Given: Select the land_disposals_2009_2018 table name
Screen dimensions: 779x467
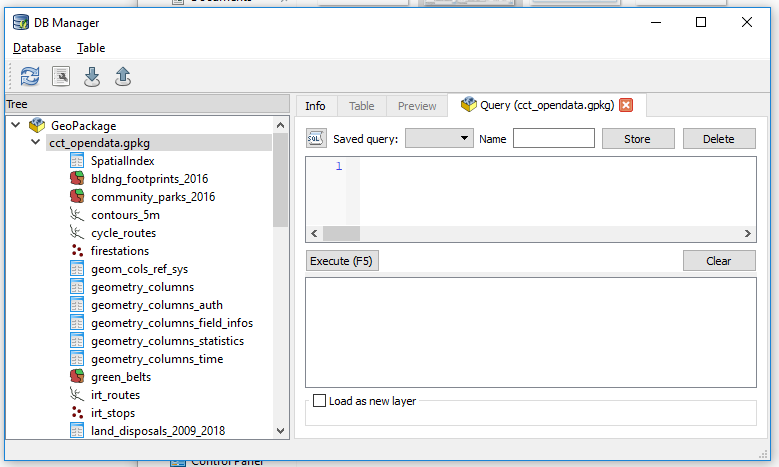Looking at the screenshot, I should coord(158,431).
